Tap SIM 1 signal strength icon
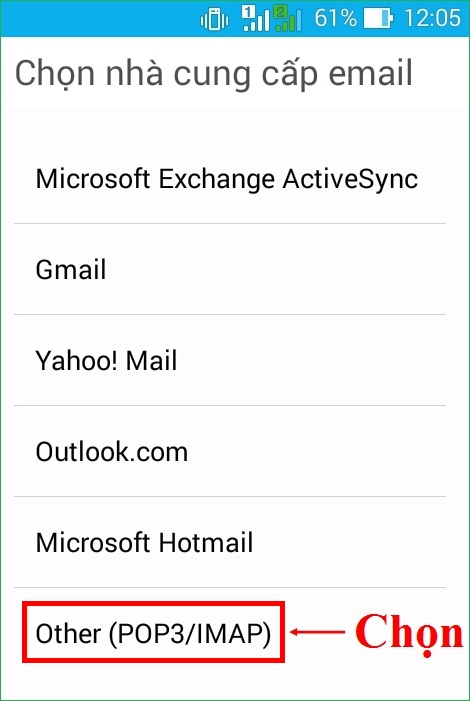The image size is (470, 701). point(255,19)
